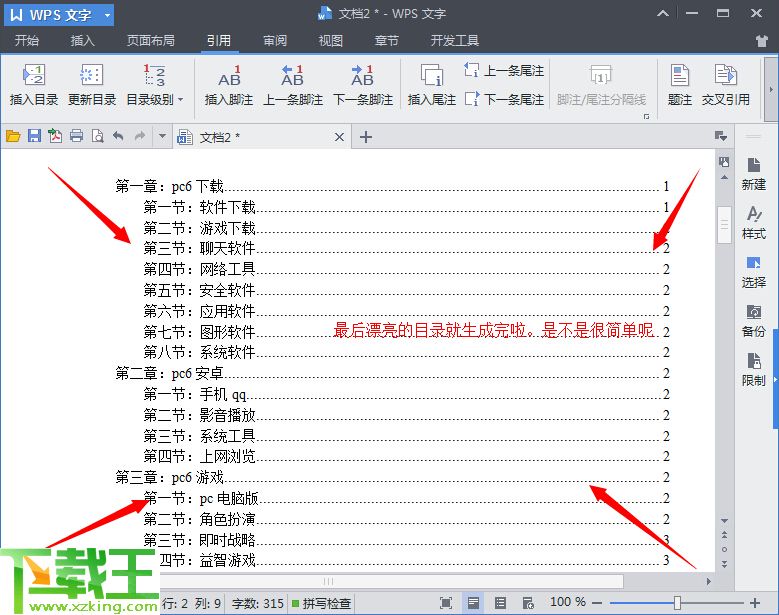The image size is (779, 615).
Task: Click the vertical scrollbar thumb
Action: (x=724, y=225)
